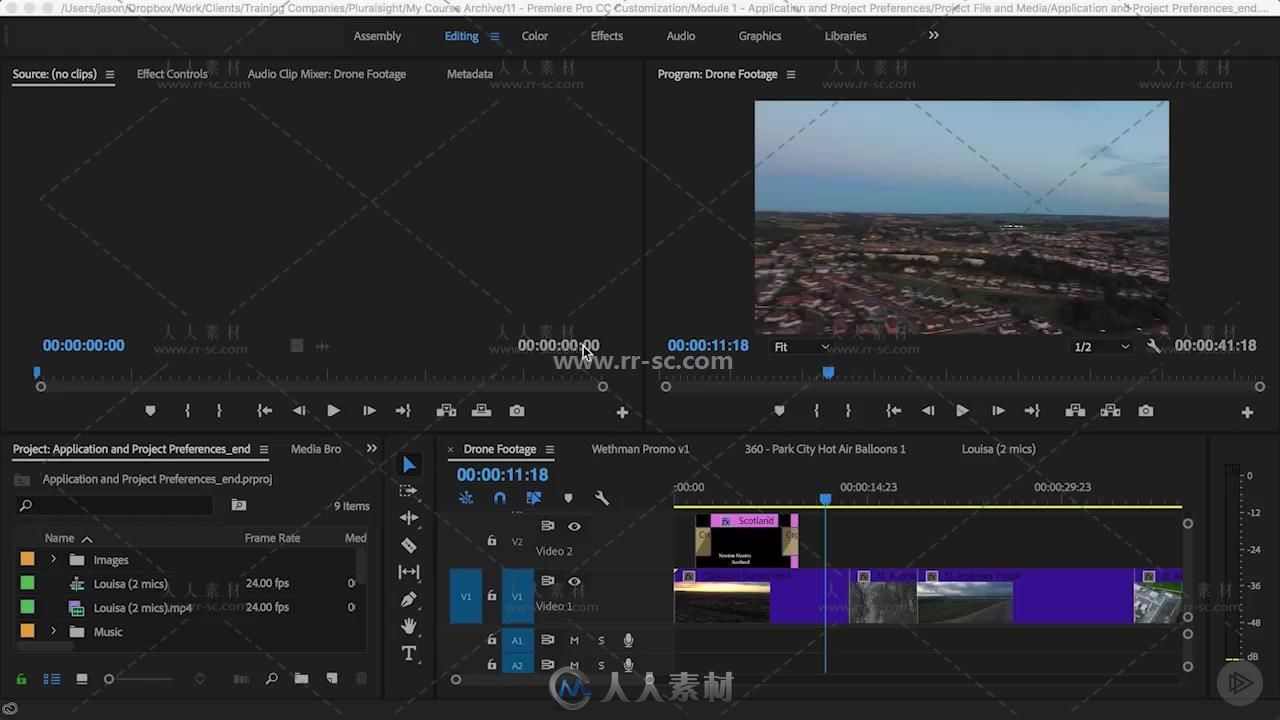Step forward one frame in Program monitor
Screen dimensions: 1280x720
tap(998, 411)
